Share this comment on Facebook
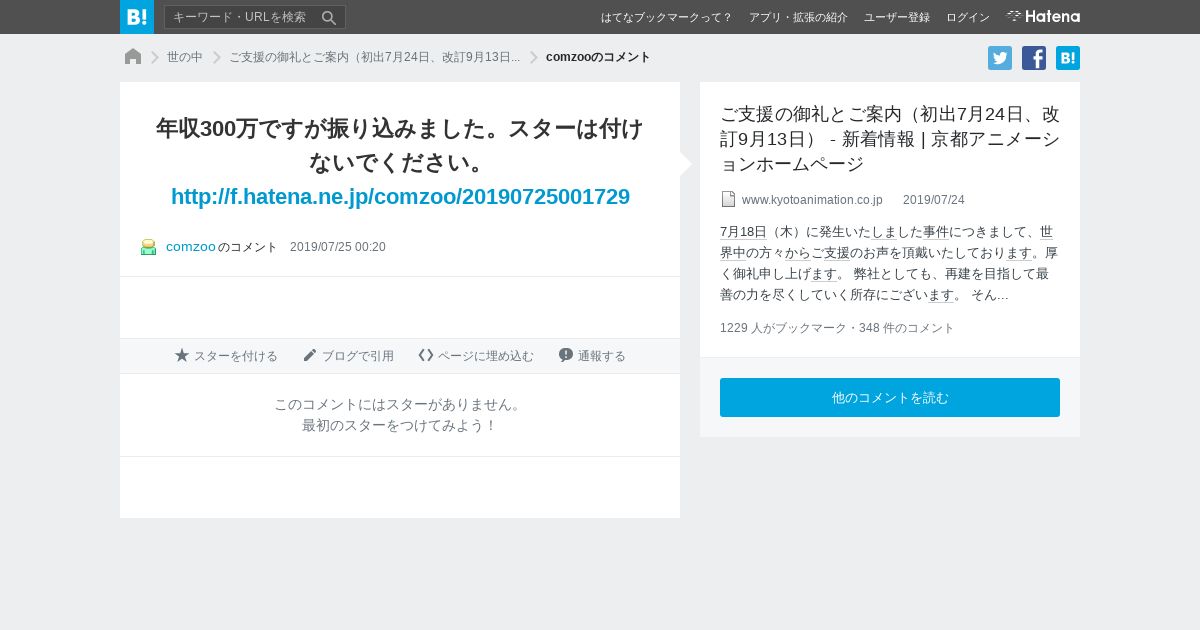 click(x=1034, y=58)
